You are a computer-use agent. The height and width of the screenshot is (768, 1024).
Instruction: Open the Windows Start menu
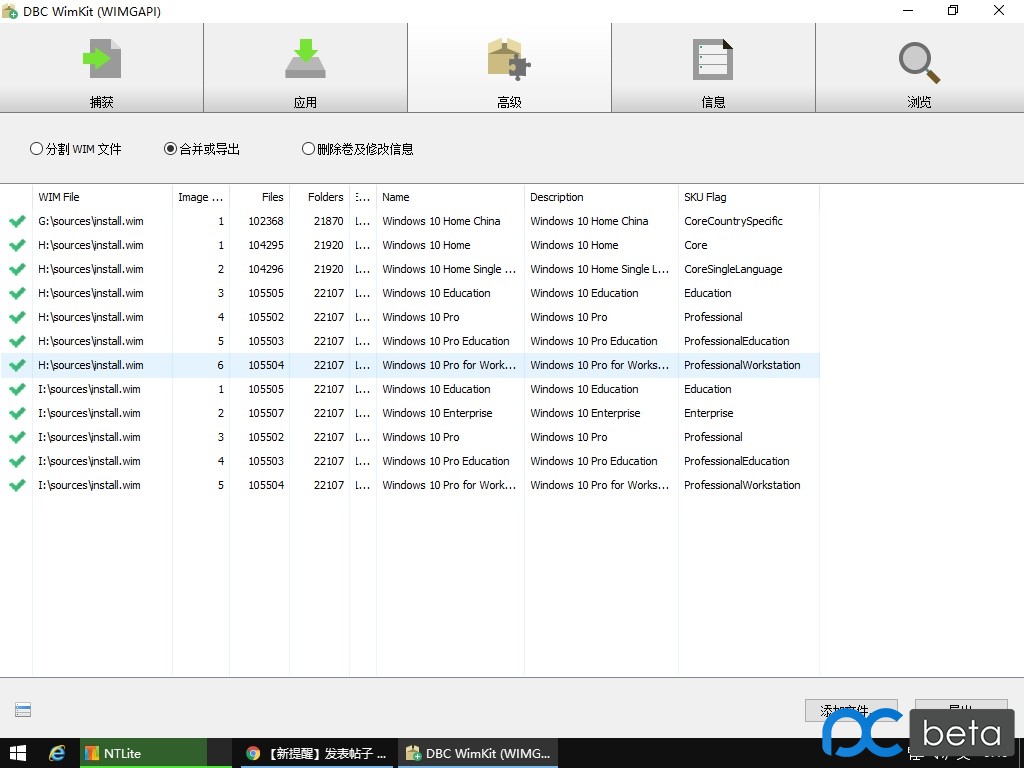17,753
